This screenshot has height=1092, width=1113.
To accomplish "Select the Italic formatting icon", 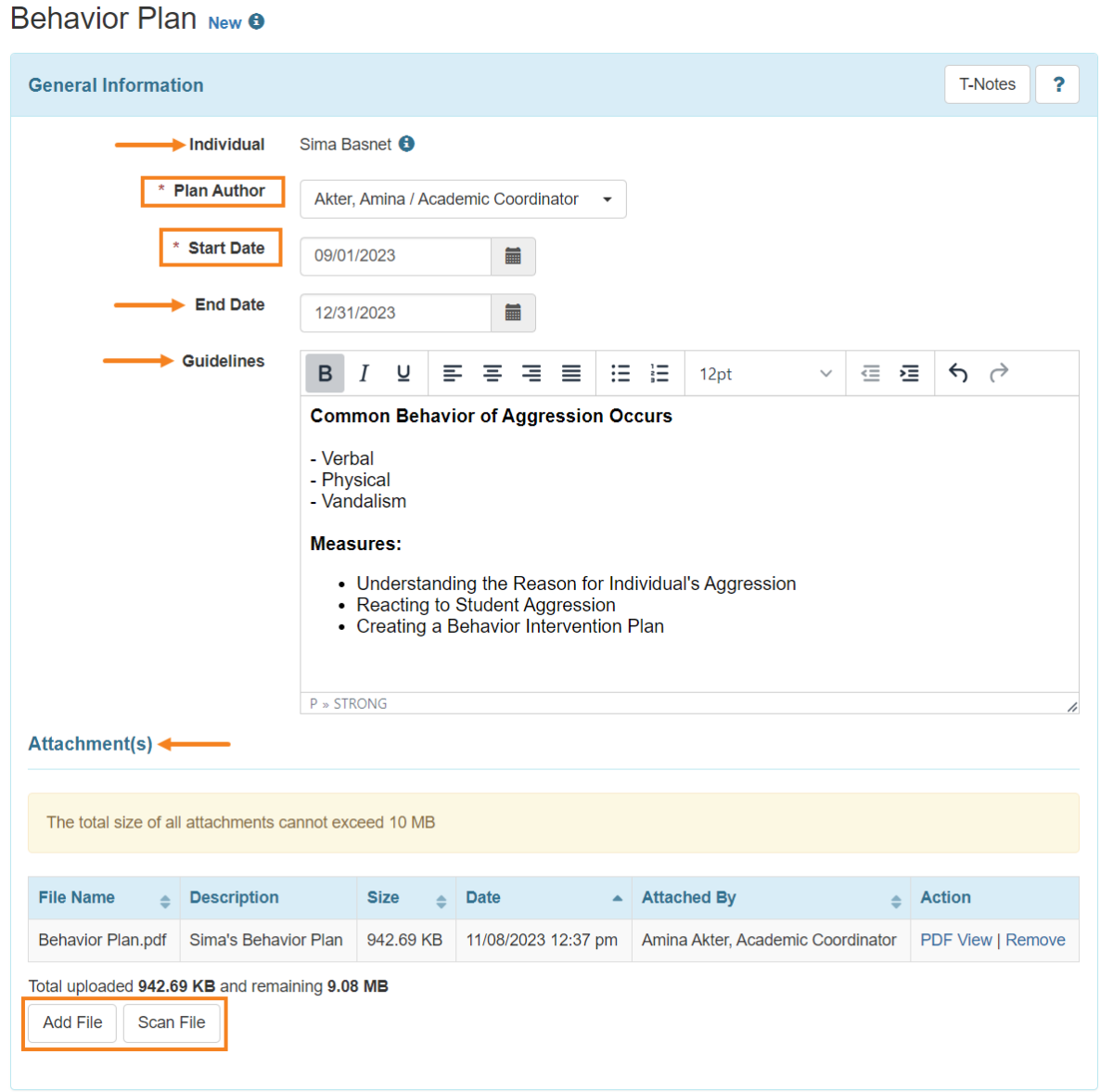I will 364,373.
